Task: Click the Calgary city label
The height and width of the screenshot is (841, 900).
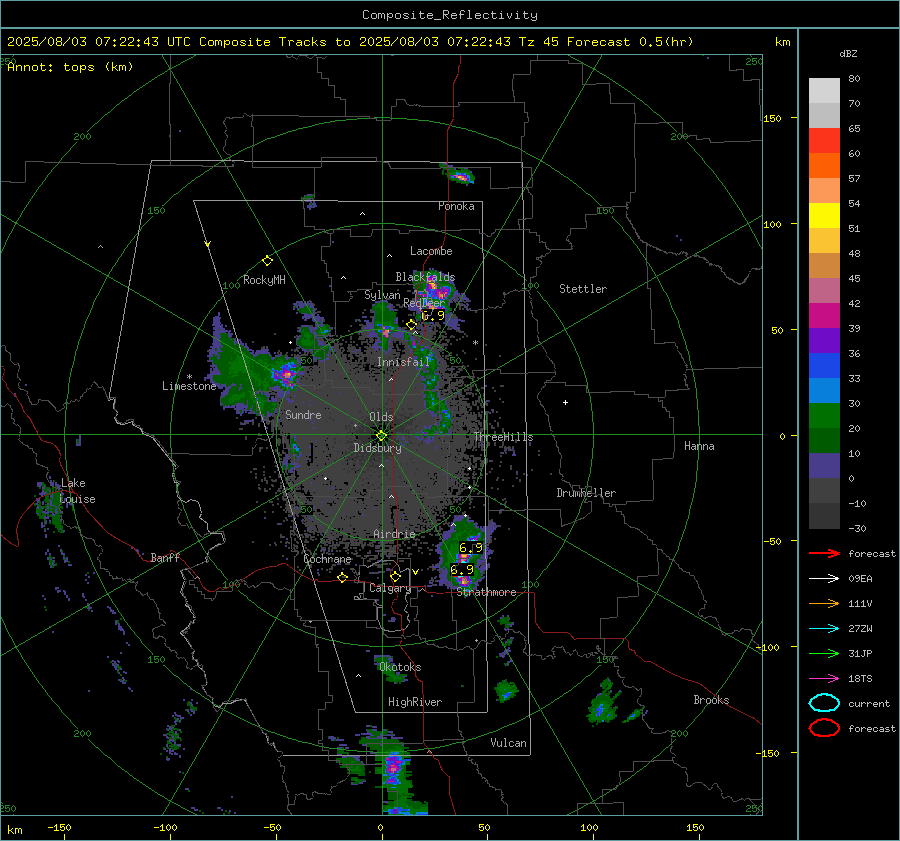Action: (390, 588)
